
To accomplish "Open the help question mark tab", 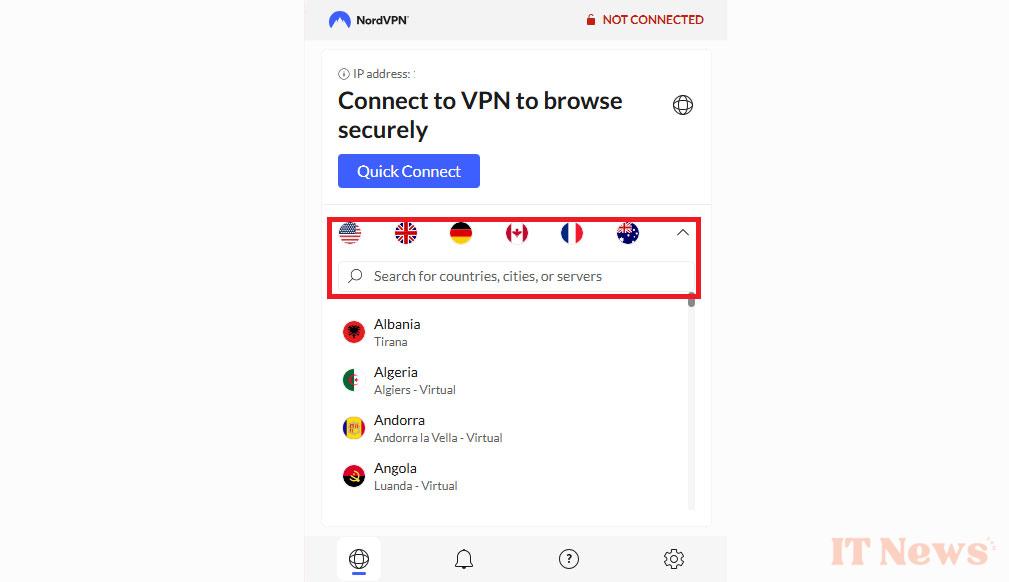I will [569, 559].
